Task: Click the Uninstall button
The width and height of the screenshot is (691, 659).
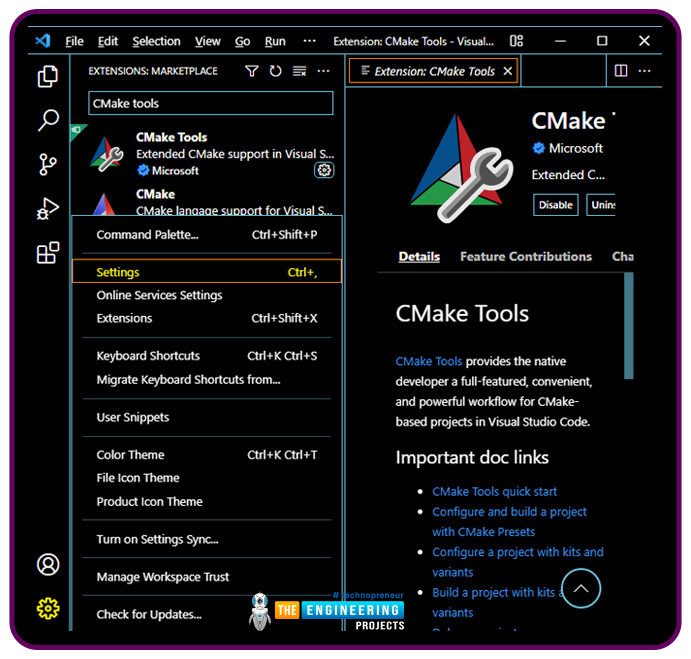Action: [x=602, y=205]
